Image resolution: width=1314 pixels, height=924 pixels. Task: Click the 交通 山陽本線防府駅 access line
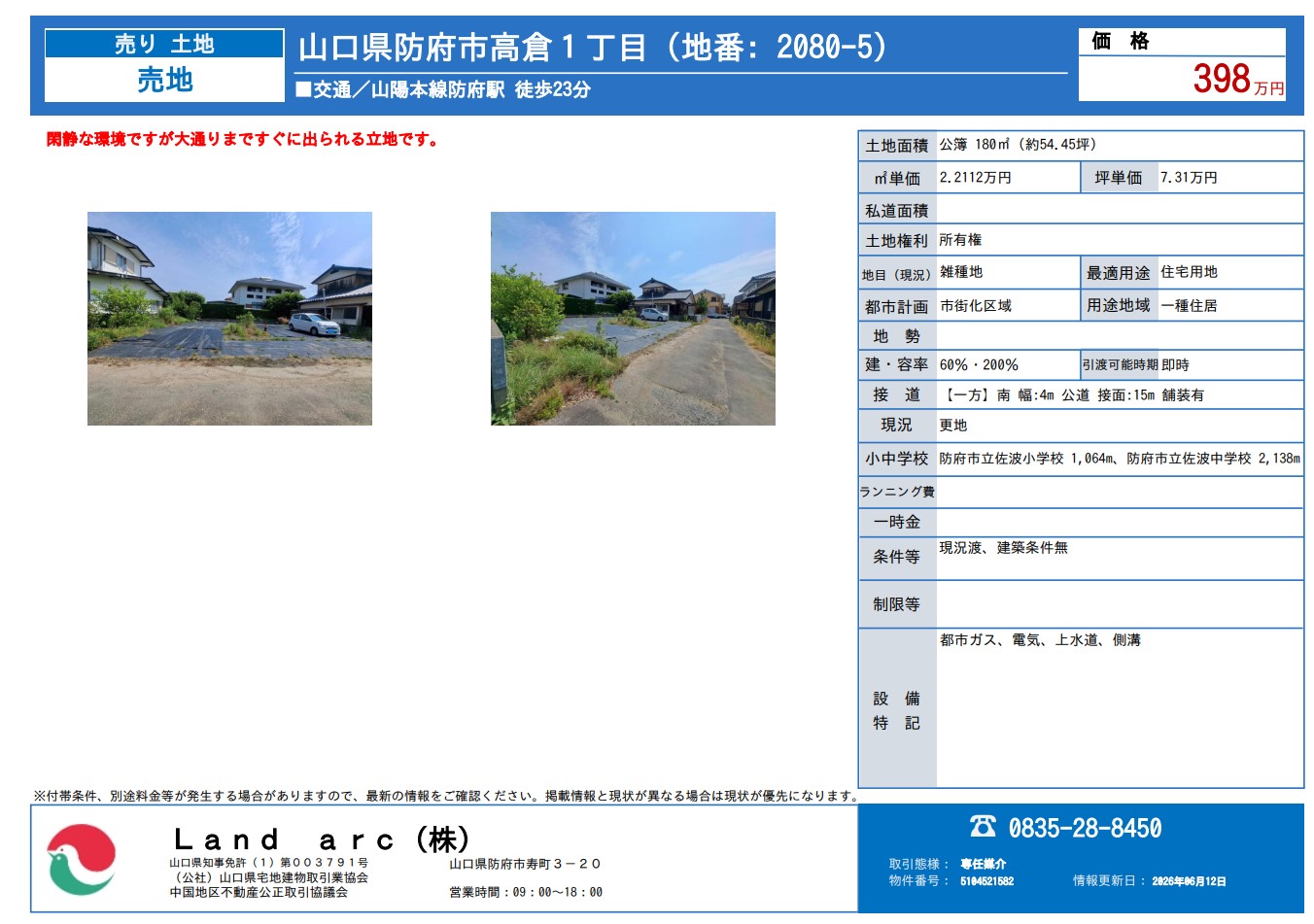click(443, 89)
